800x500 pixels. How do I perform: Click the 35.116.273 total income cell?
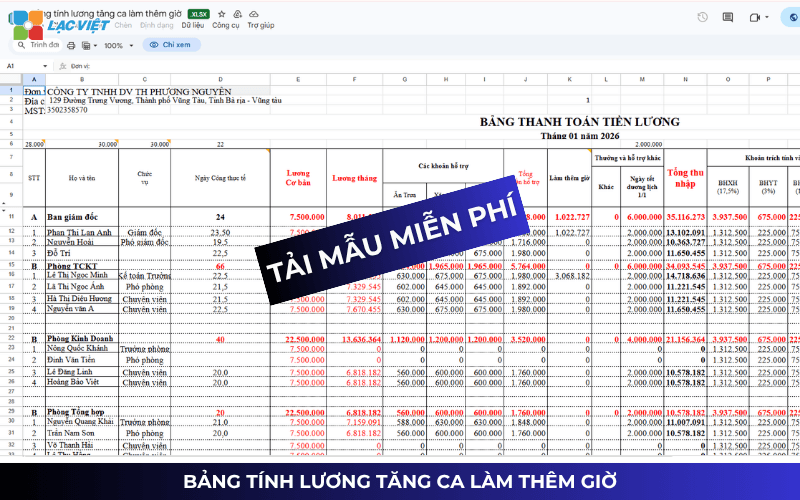coord(685,217)
